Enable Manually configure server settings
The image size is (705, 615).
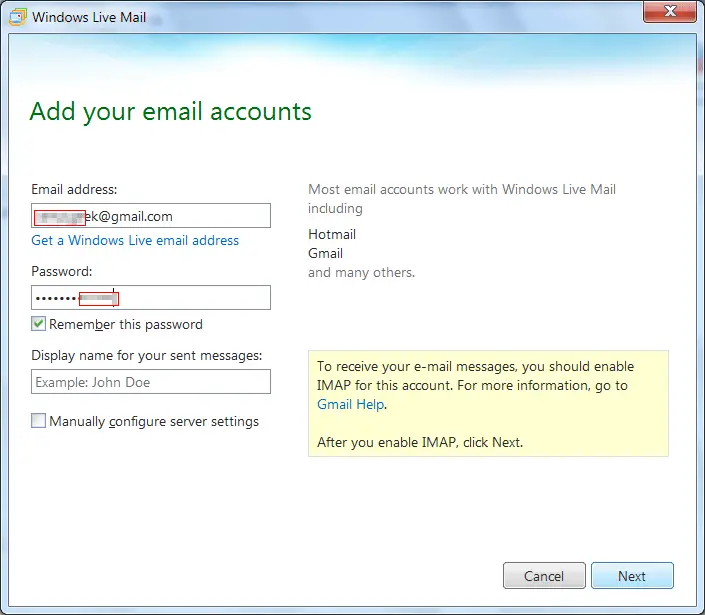tap(38, 421)
